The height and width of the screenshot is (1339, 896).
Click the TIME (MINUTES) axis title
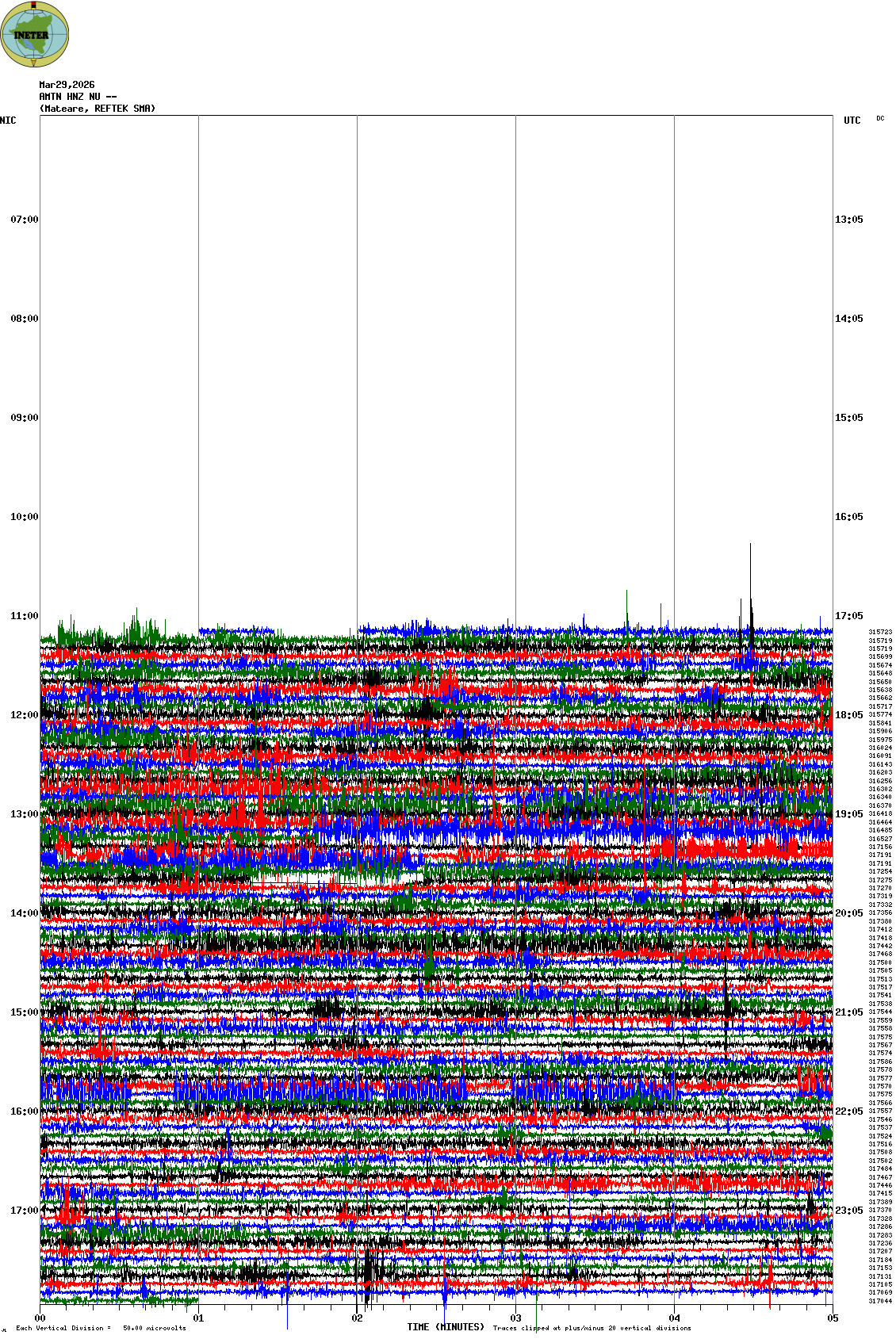click(x=446, y=1327)
